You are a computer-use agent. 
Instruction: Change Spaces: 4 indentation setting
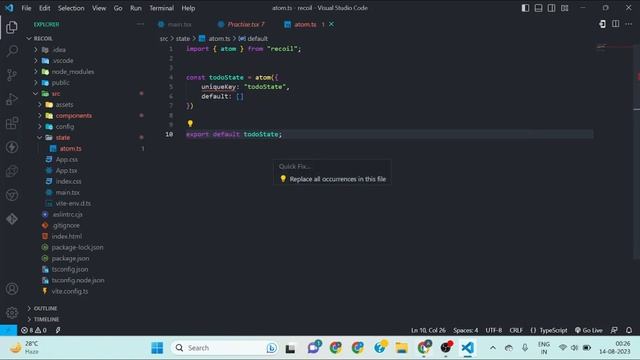(x=465, y=330)
